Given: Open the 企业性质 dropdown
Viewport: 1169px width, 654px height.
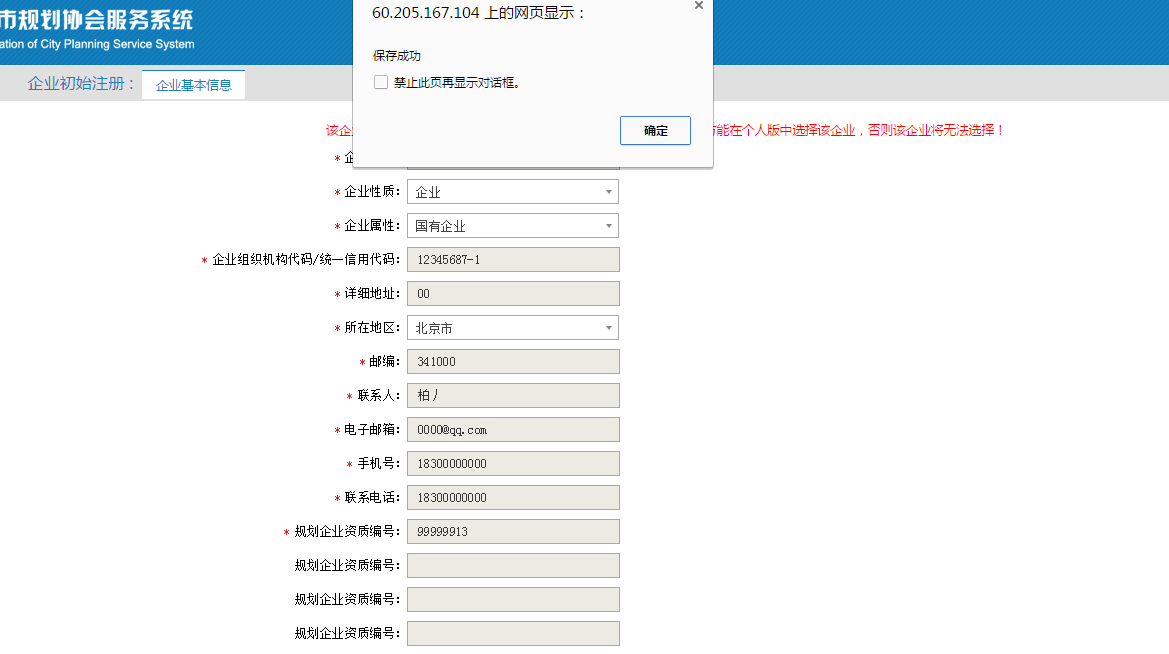Looking at the screenshot, I should pos(512,192).
